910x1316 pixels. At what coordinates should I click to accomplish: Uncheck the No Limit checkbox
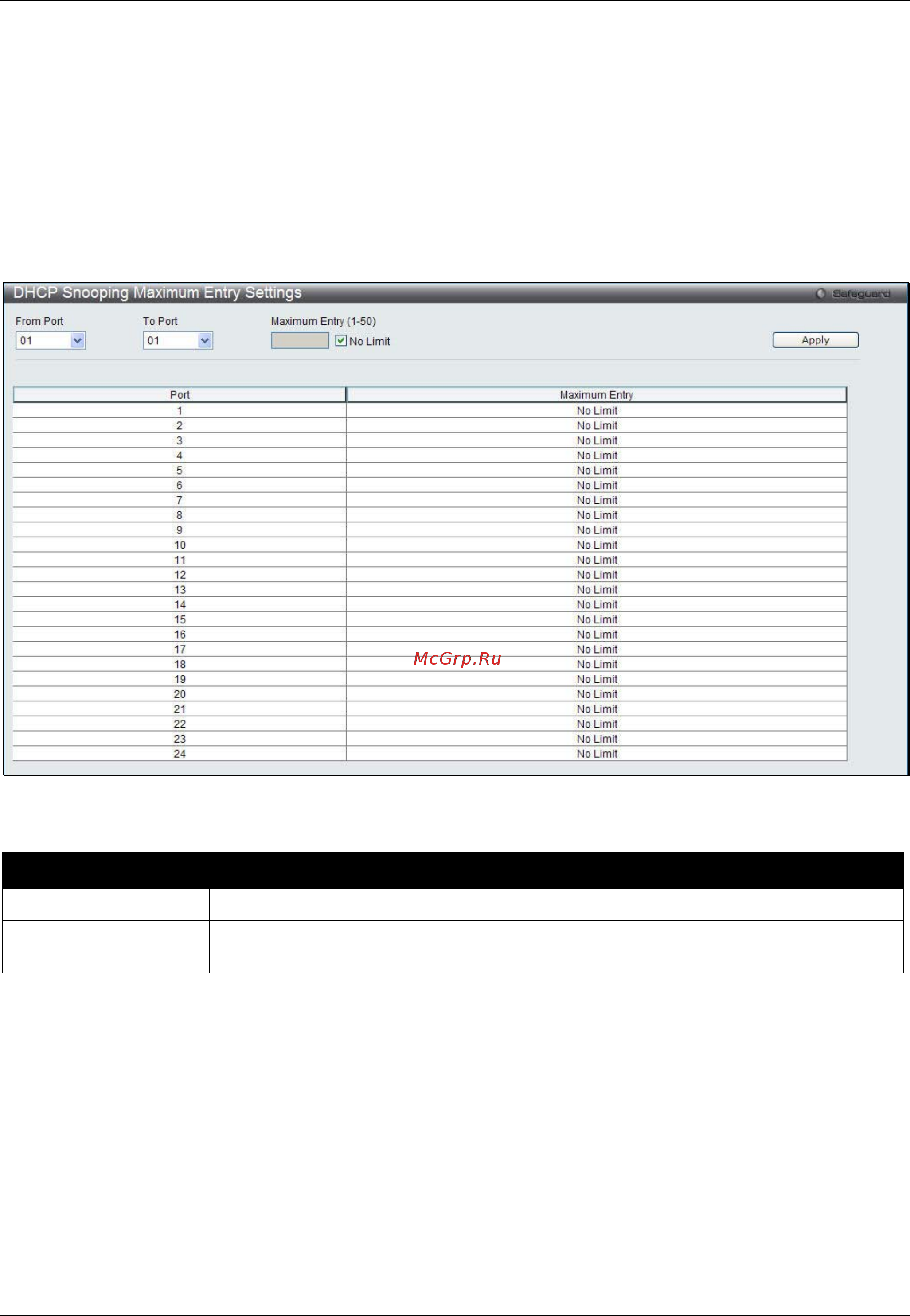pyautogui.click(x=341, y=341)
